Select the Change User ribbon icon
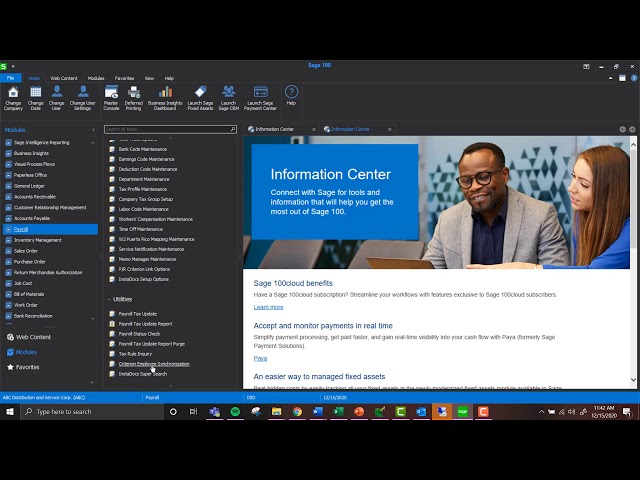 56,98
